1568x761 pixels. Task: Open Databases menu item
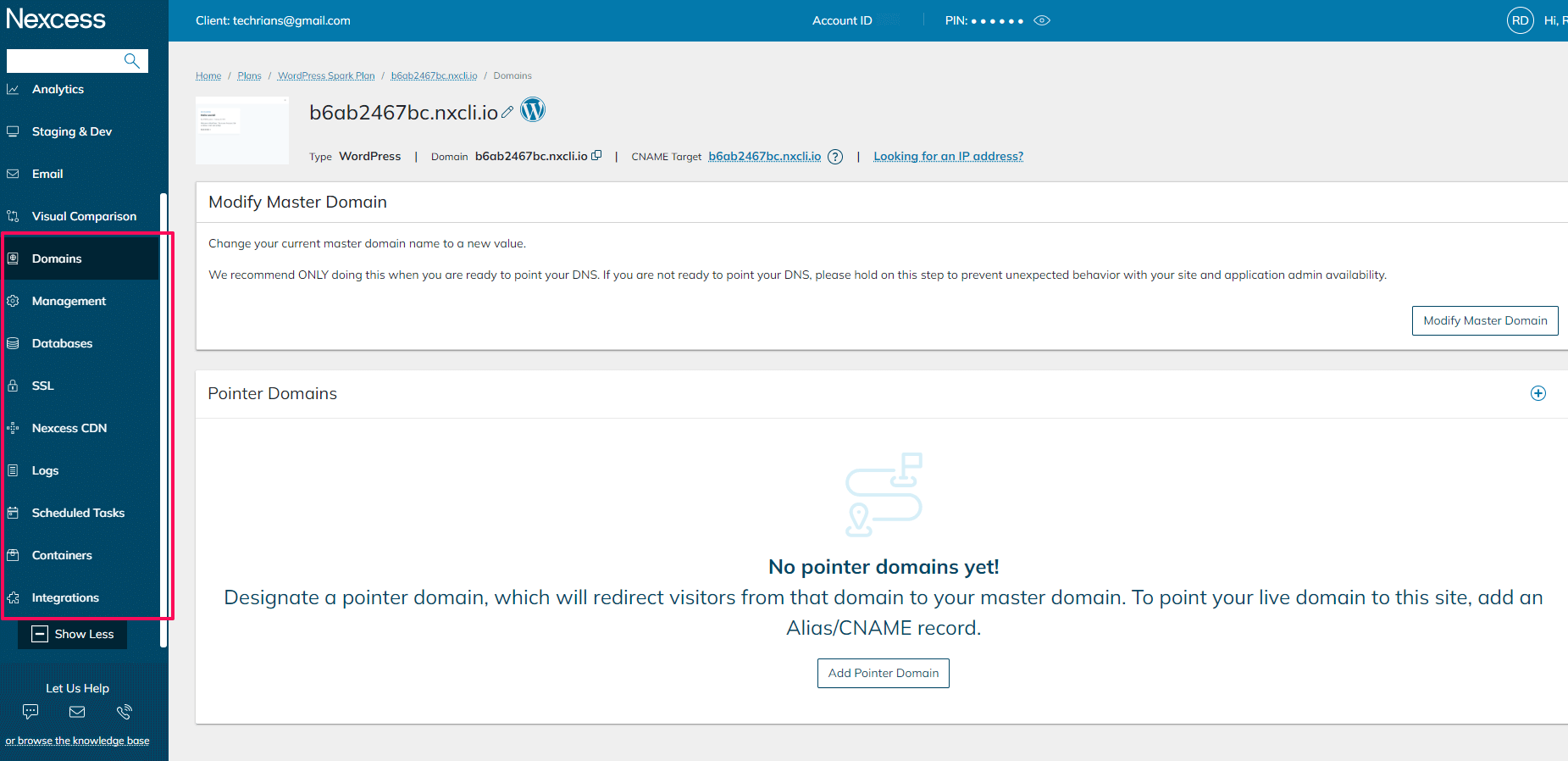click(x=62, y=343)
